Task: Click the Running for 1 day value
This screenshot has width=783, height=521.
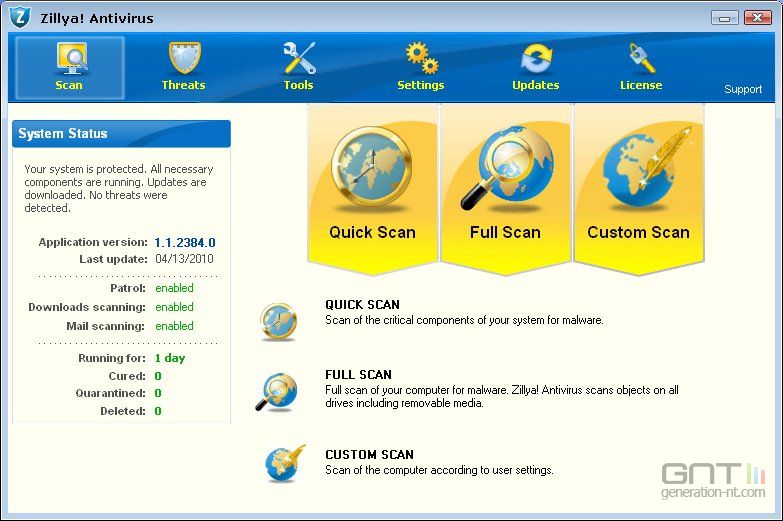Action: (x=170, y=358)
